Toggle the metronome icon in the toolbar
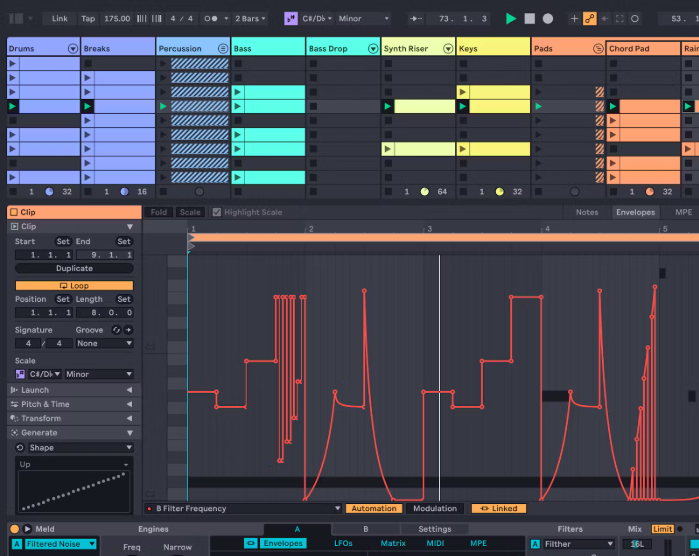The height and width of the screenshot is (556, 699). click(x=212, y=18)
